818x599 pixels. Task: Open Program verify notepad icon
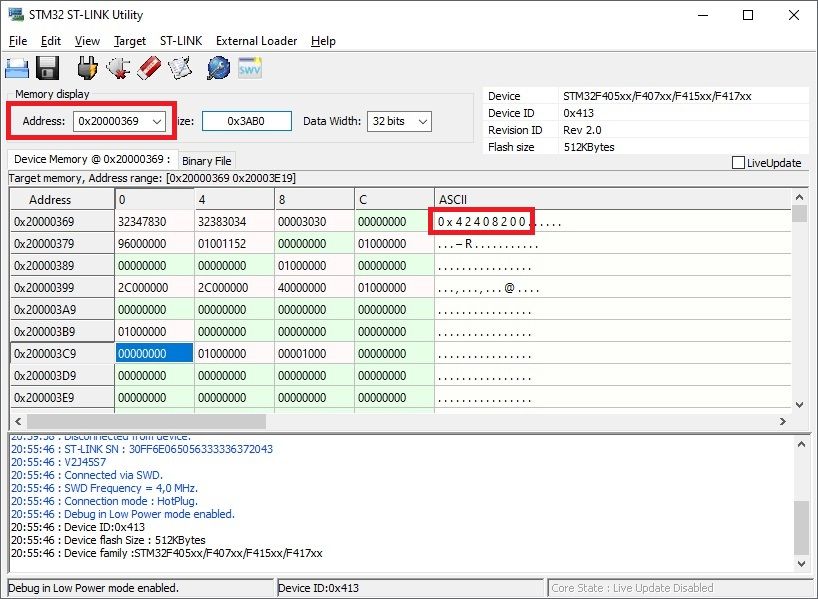point(180,68)
